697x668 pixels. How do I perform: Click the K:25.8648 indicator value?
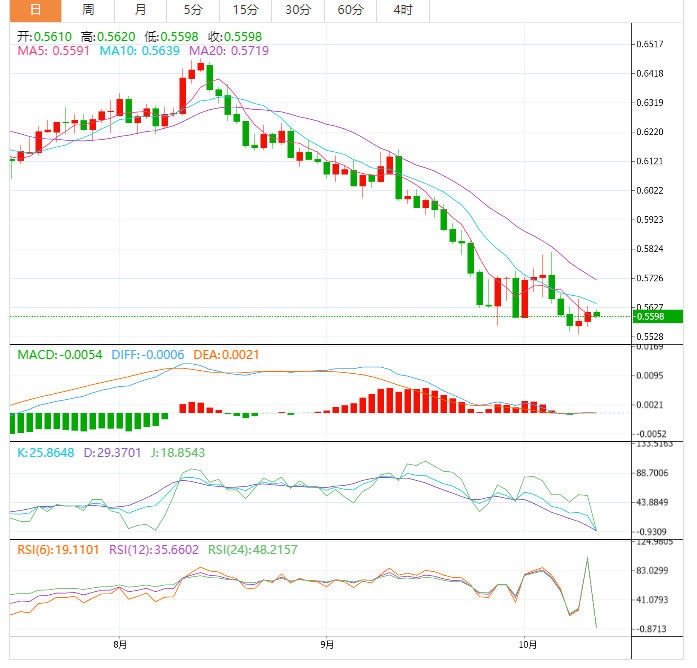(x=46, y=453)
